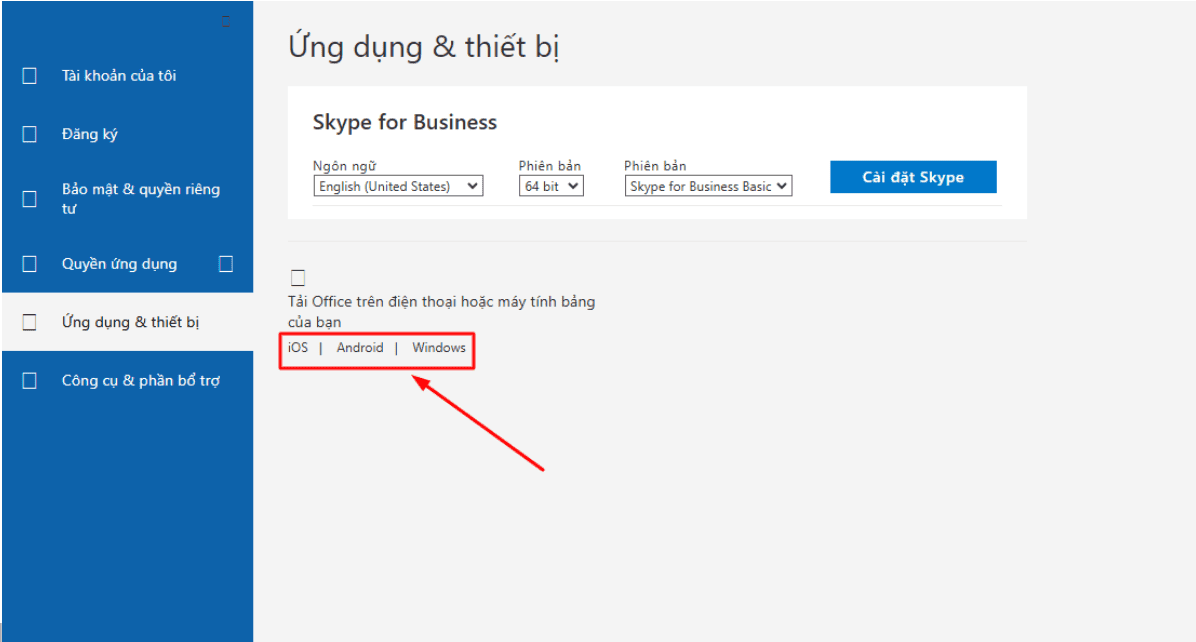This screenshot has height=642, width=1196.
Task: Open Tài khoản của tôi in sidebar
Action: click(119, 75)
